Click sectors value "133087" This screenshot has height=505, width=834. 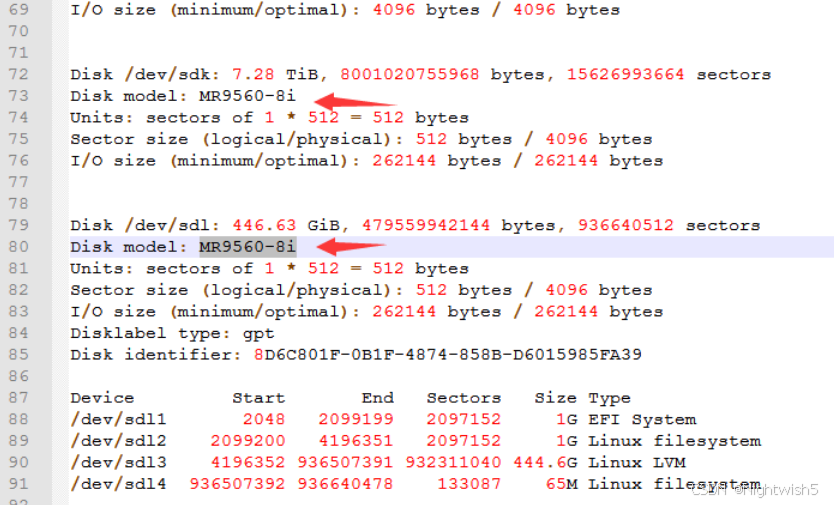point(469,484)
